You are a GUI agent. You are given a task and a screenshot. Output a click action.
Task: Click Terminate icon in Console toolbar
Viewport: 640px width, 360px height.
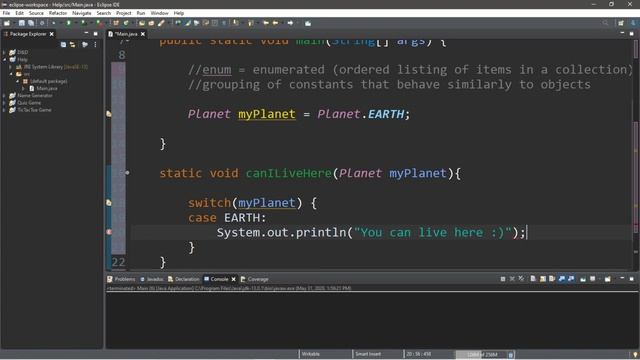503,279
